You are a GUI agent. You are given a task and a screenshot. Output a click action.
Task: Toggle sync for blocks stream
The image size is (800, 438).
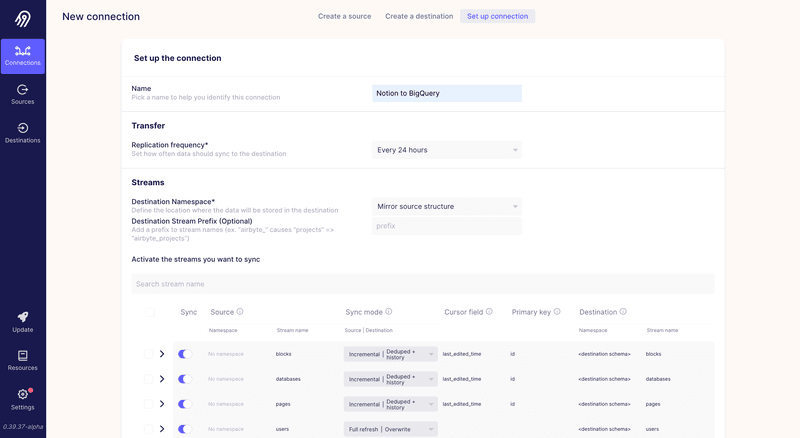pos(185,354)
